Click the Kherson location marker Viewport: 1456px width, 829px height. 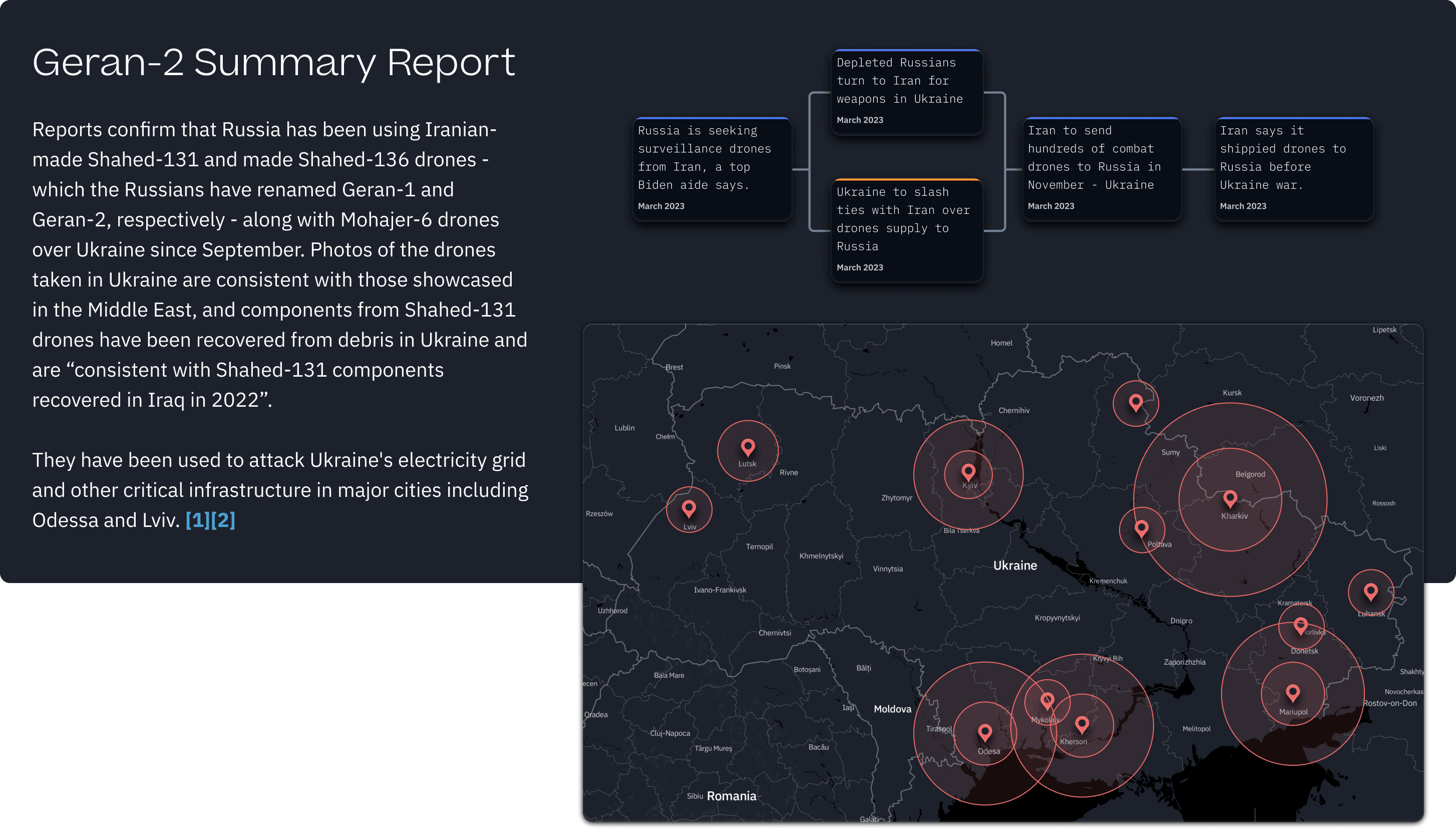coord(1081,724)
